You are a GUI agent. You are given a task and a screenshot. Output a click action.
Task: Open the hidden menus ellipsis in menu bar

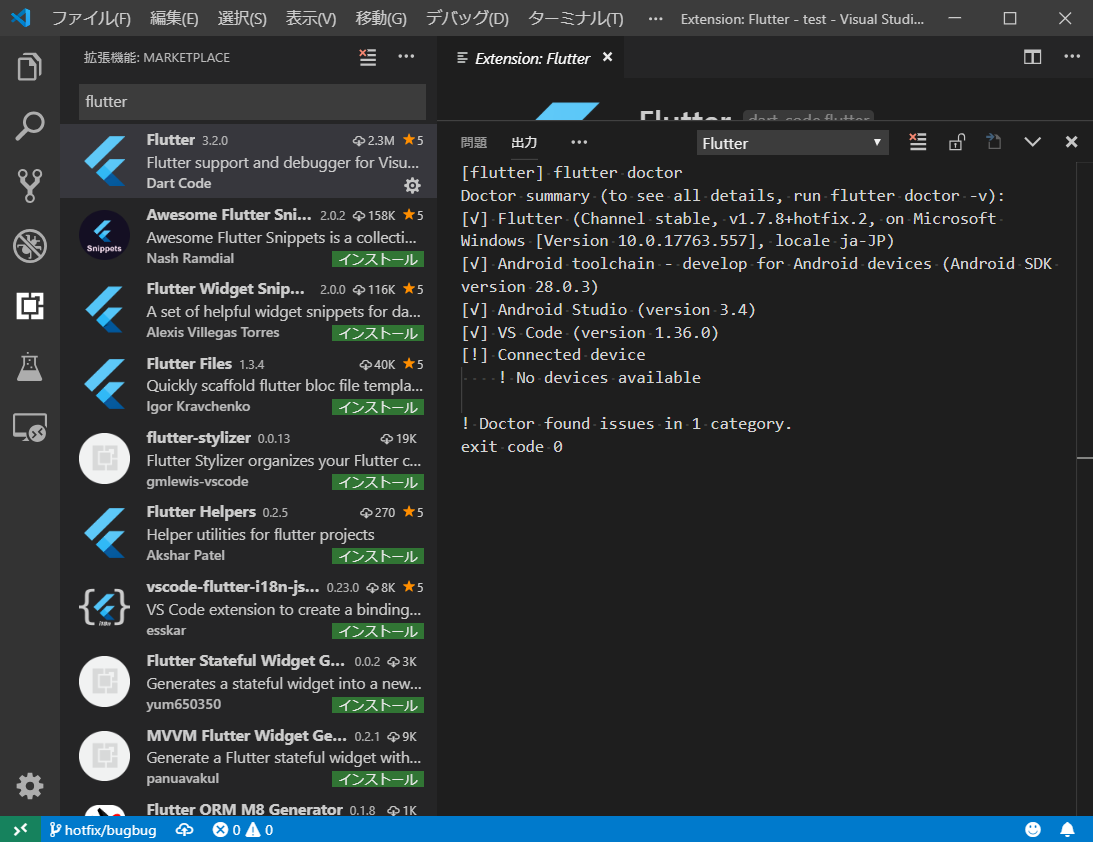click(x=655, y=19)
